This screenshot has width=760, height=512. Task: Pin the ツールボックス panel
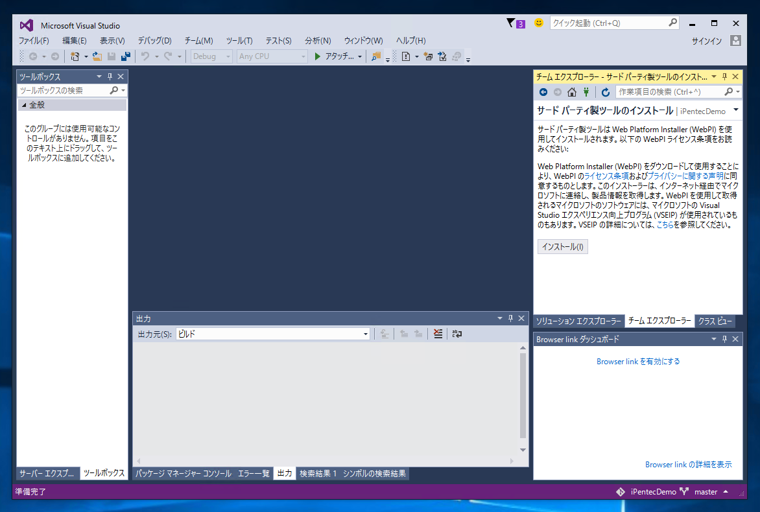[x=110, y=77]
